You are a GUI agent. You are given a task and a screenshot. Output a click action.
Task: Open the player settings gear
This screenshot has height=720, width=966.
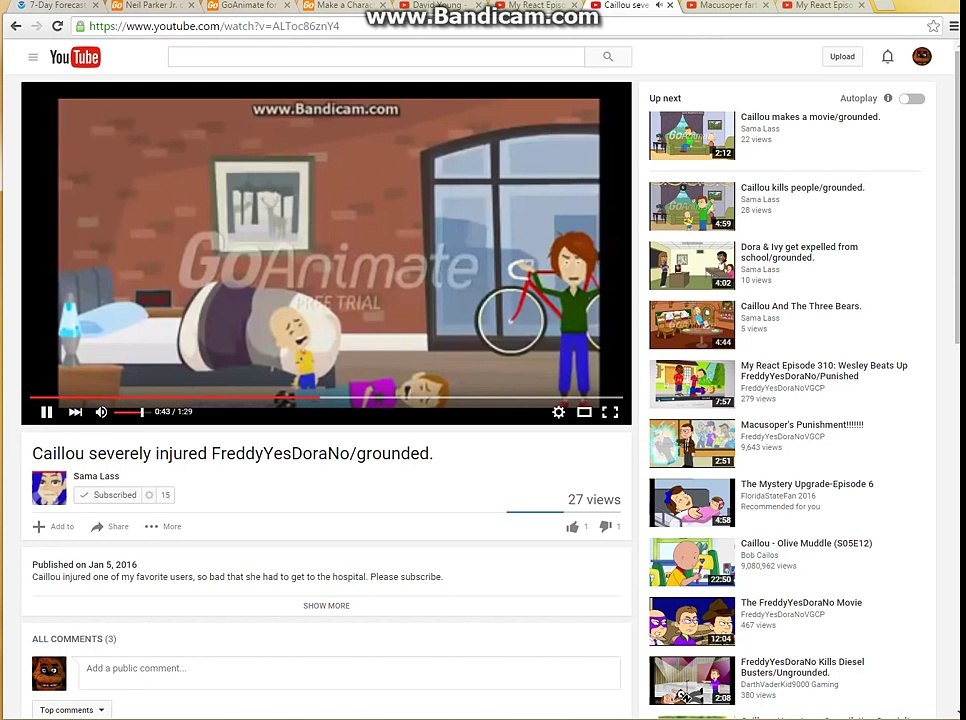point(558,412)
